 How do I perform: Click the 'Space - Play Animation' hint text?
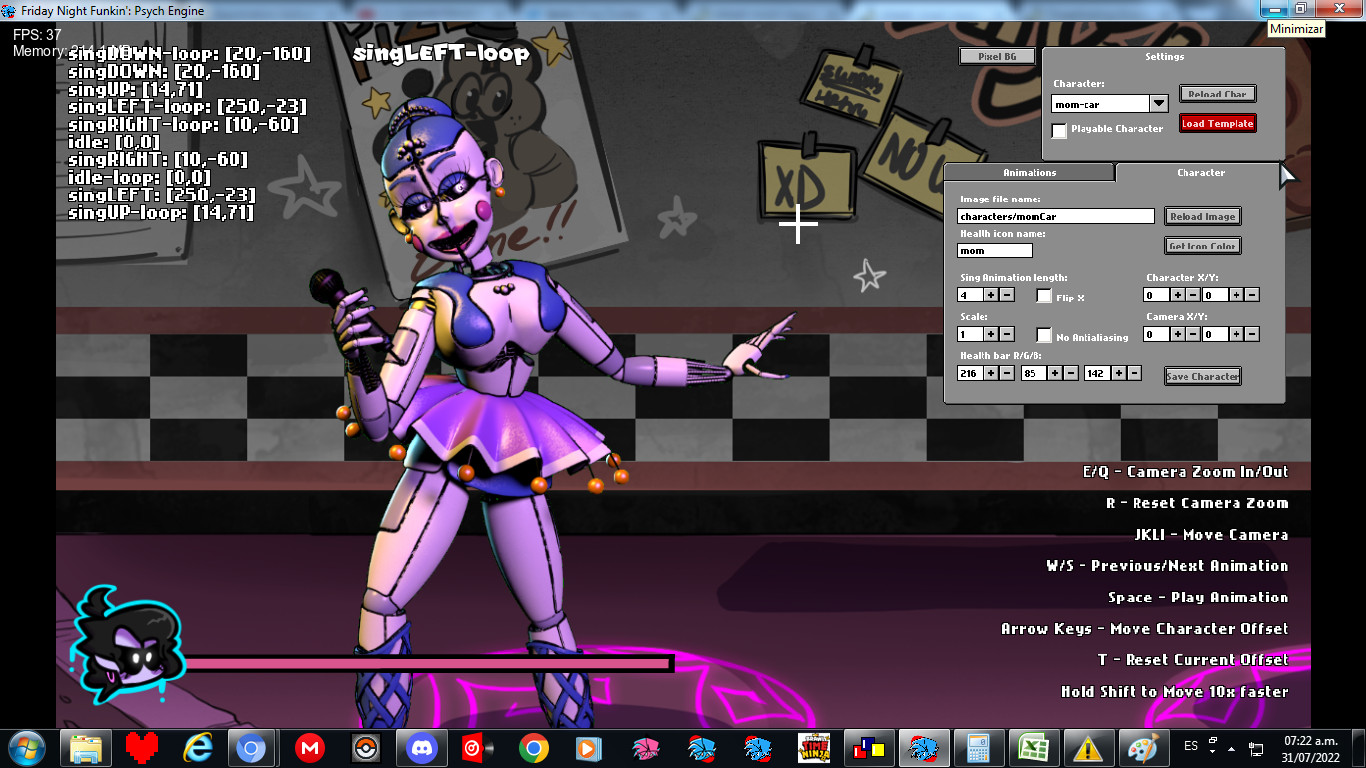1198,597
